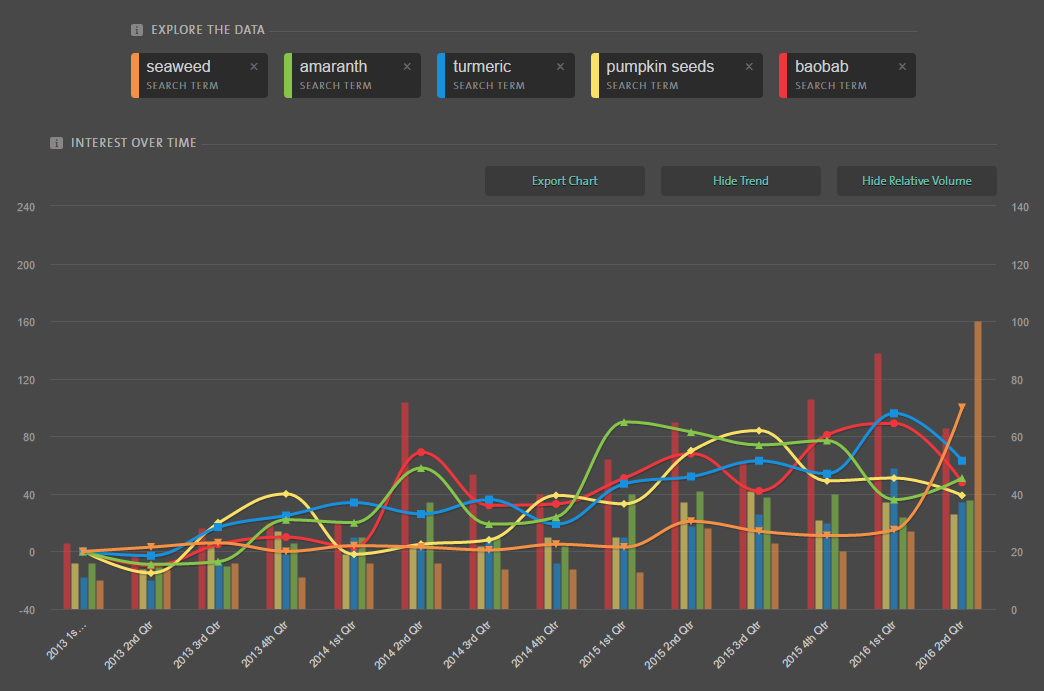Click the Export Chart button
The image size is (1044, 691).
coord(564,181)
